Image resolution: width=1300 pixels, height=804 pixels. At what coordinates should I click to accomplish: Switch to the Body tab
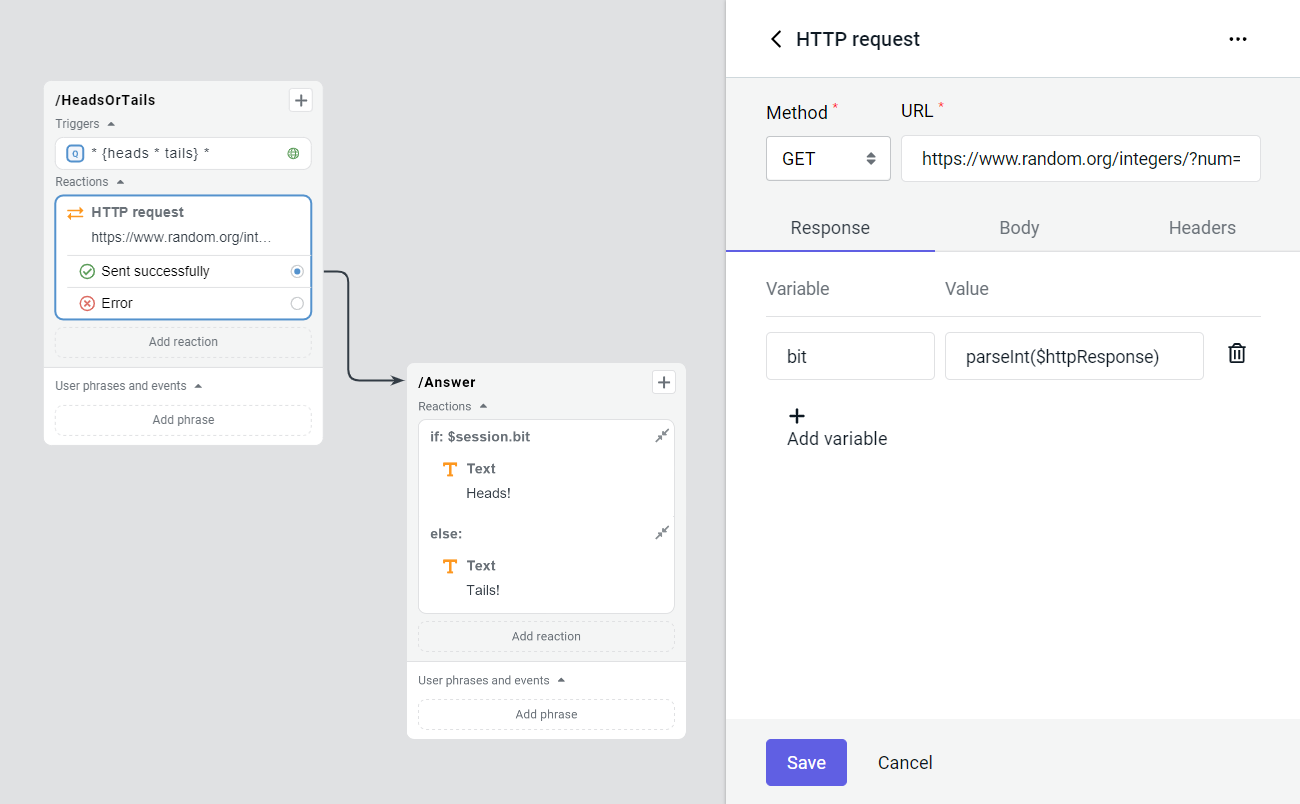click(1018, 228)
